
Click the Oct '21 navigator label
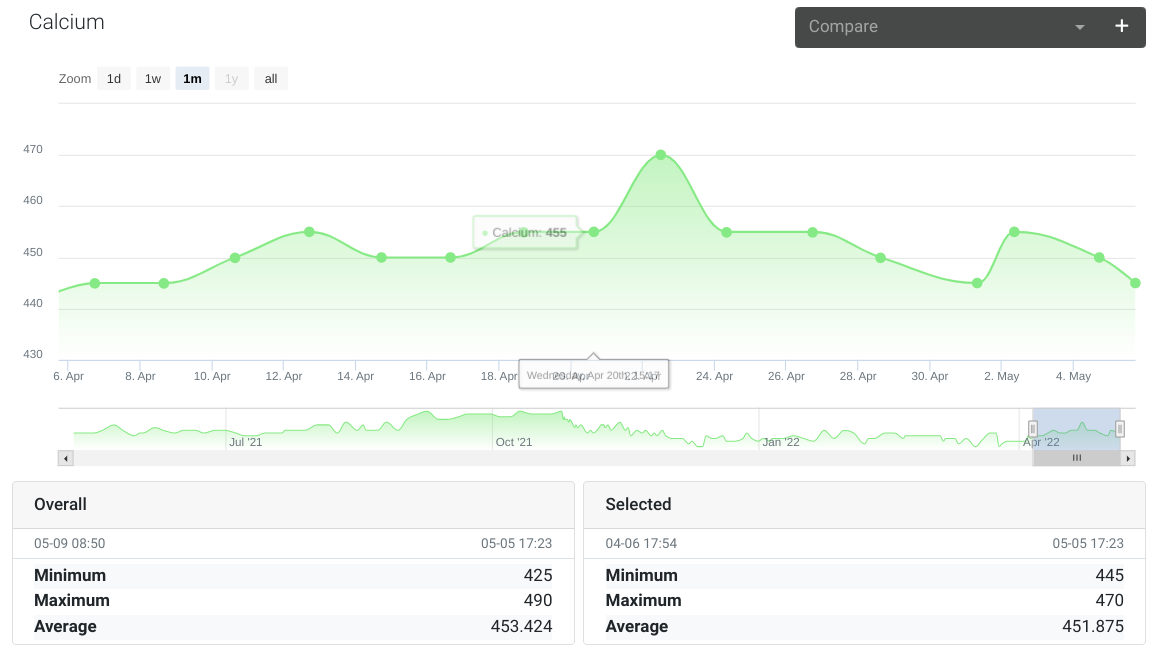pyautogui.click(x=513, y=442)
